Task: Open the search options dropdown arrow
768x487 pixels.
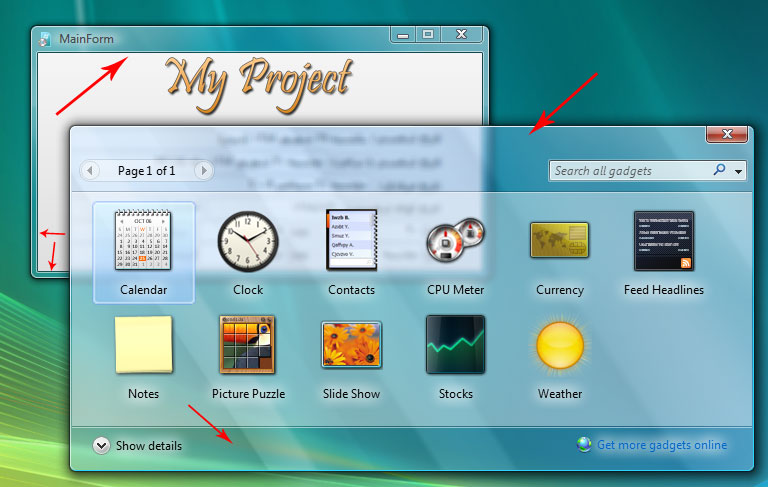Action: click(x=738, y=171)
